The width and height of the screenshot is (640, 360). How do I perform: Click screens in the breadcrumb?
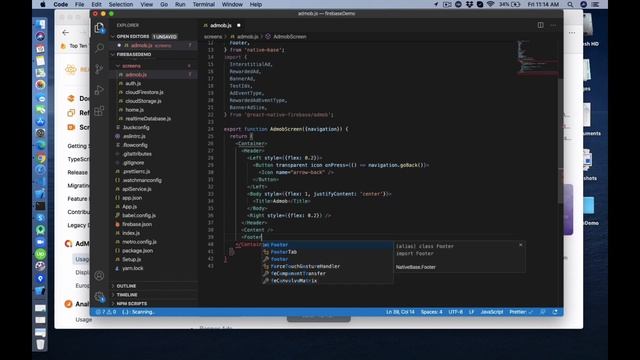pos(213,37)
